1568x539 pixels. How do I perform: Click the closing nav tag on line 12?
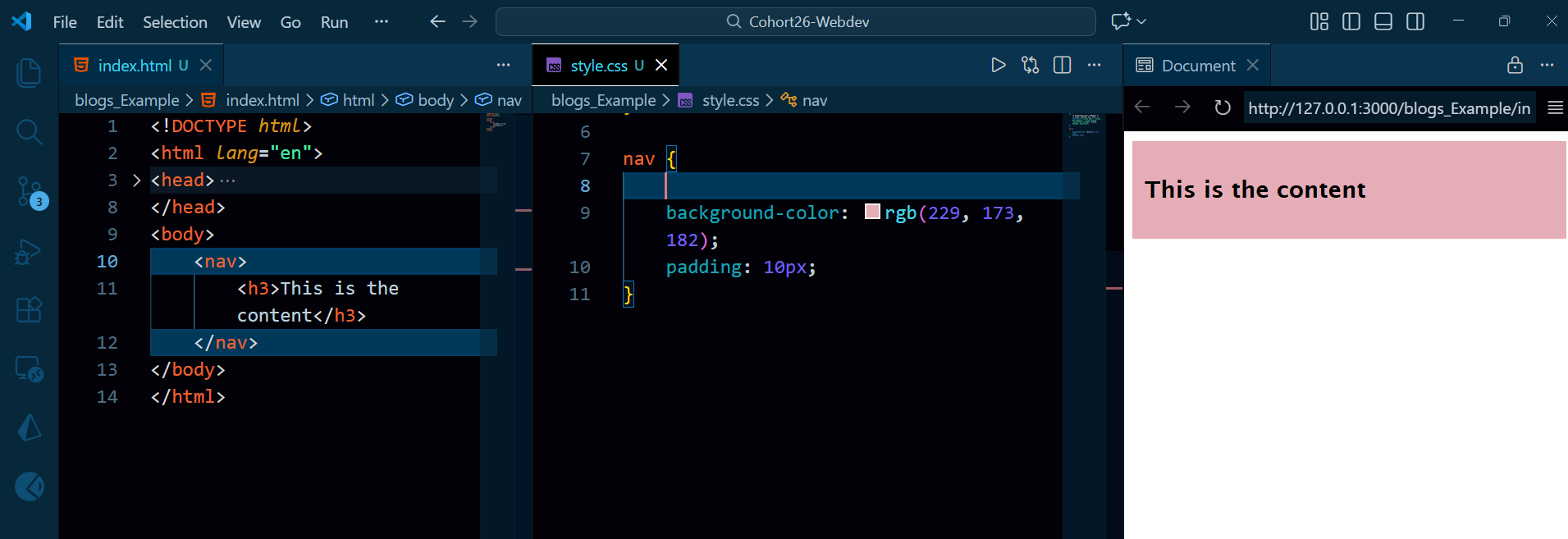click(x=226, y=342)
